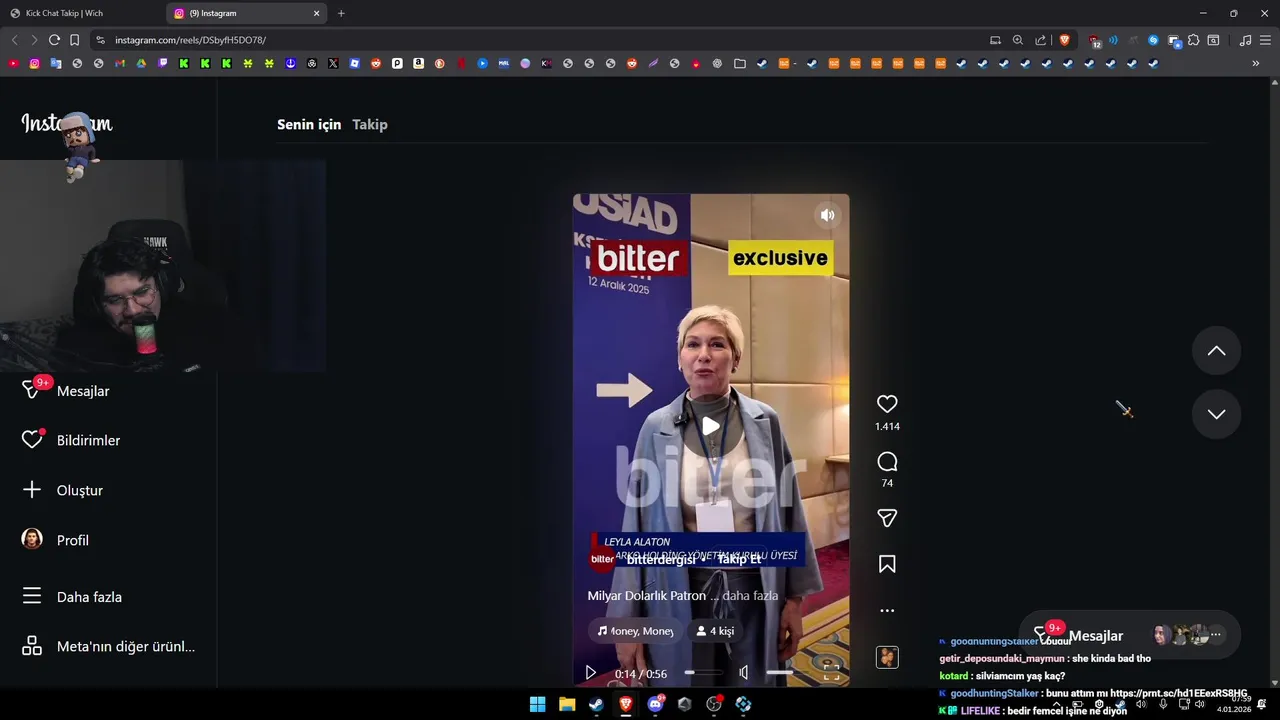Open the browser media control (music note)
This screenshot has height=720, width=1280.
pyautogui.click(x=1245, y=40)
